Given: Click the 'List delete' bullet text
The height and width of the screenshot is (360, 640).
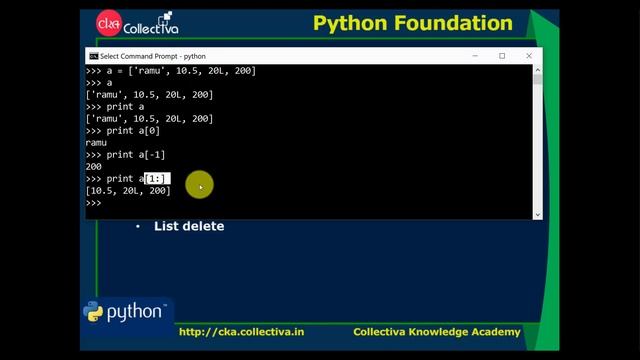Looking at the screenshot, I should click(189, 226).
